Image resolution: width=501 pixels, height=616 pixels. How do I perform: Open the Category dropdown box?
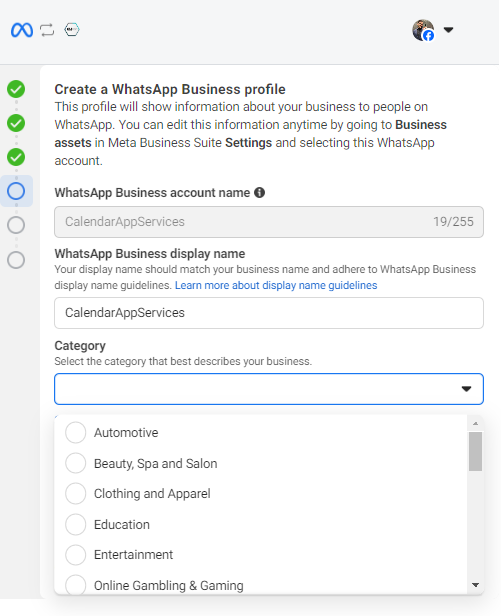coord(269,389)
